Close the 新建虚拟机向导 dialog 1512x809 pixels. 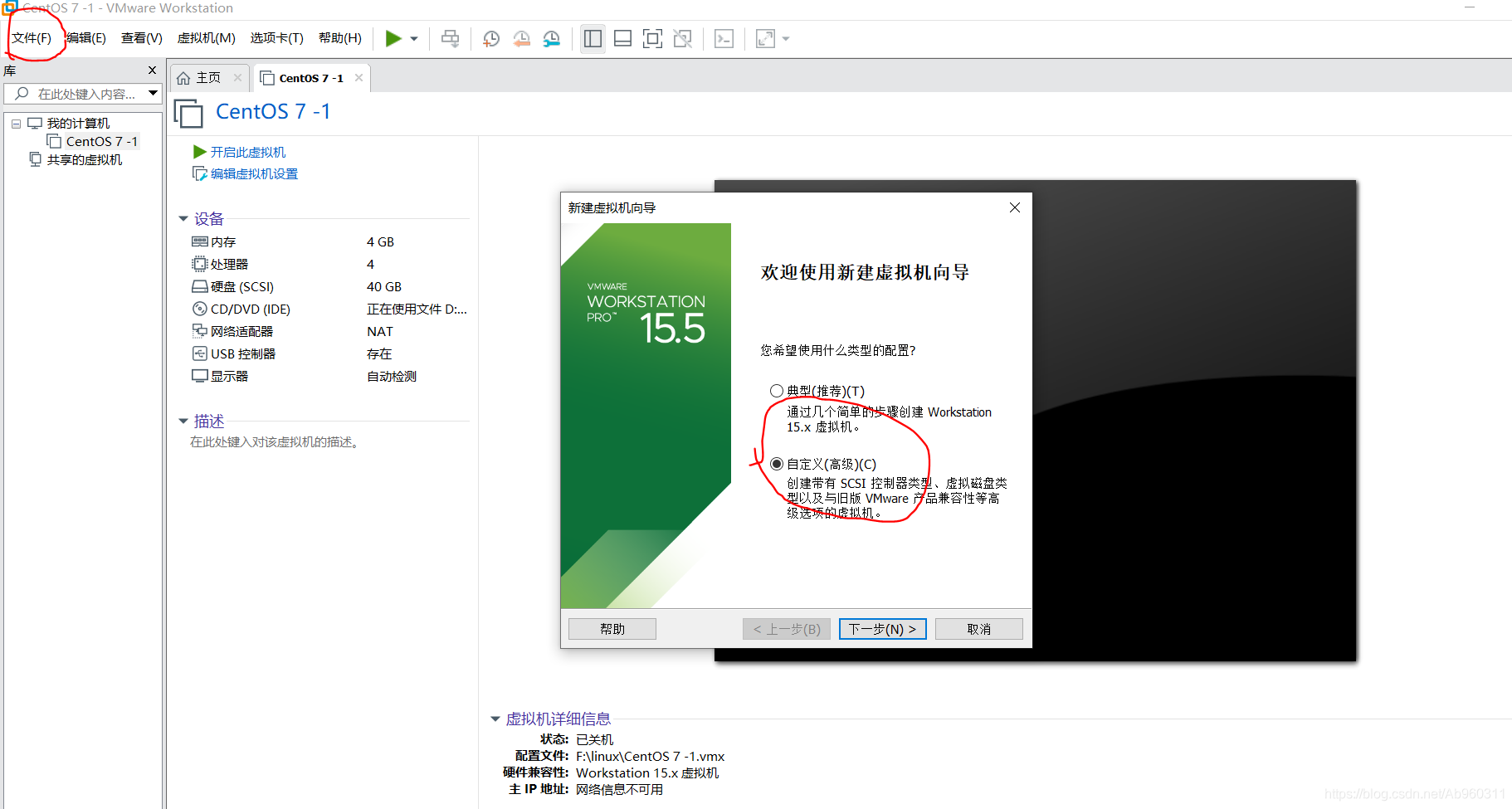pos(1015,207)
